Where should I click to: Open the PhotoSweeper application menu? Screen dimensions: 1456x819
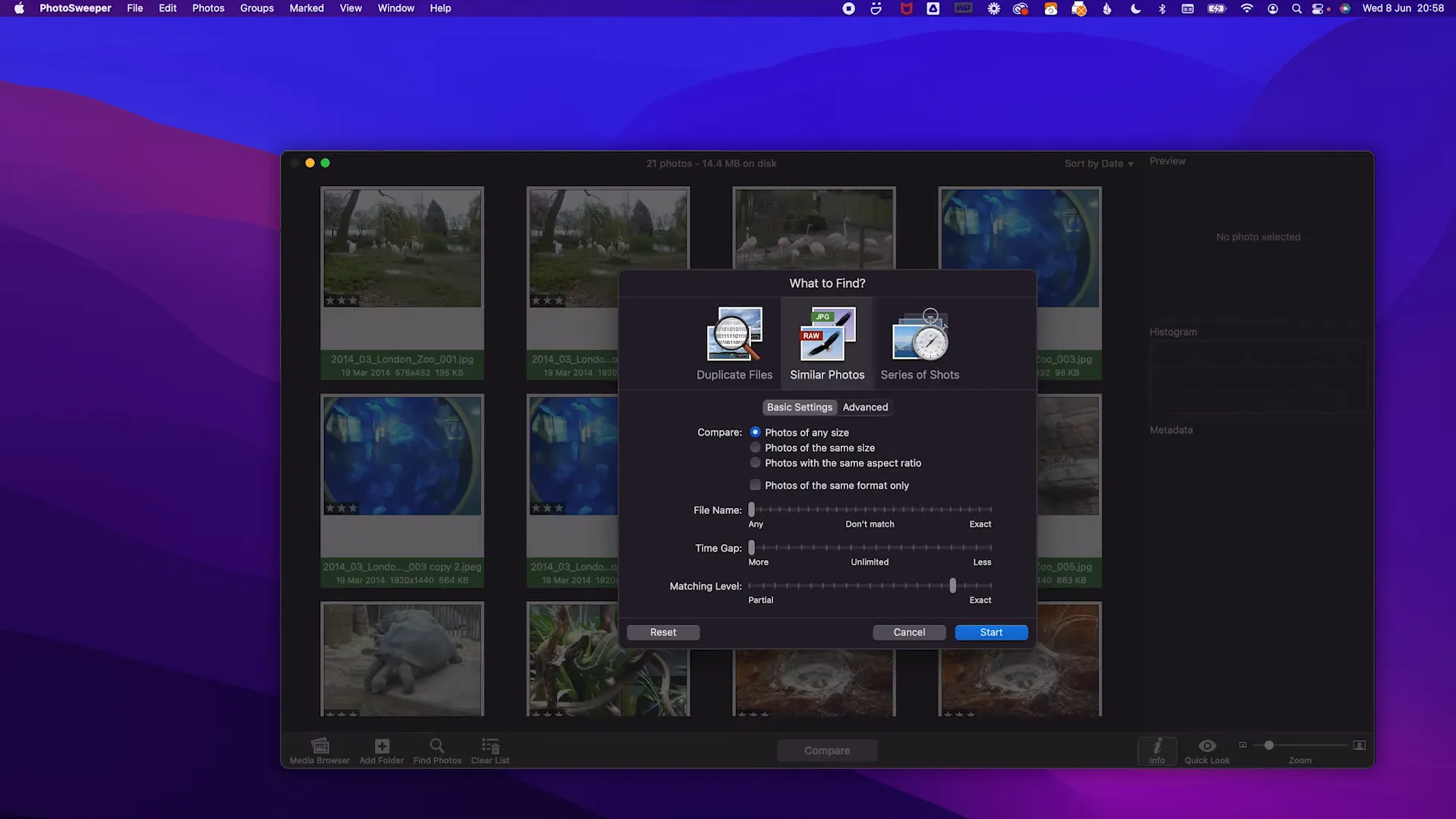[75, 8]
